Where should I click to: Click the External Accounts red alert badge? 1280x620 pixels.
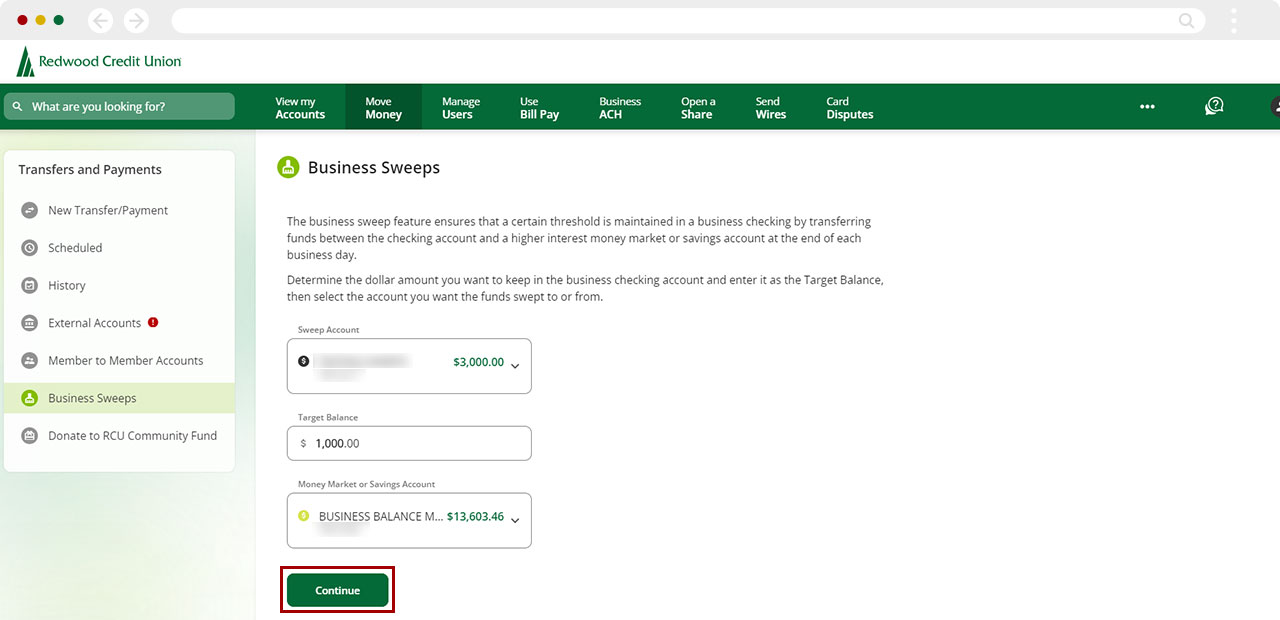coord(153,322)
